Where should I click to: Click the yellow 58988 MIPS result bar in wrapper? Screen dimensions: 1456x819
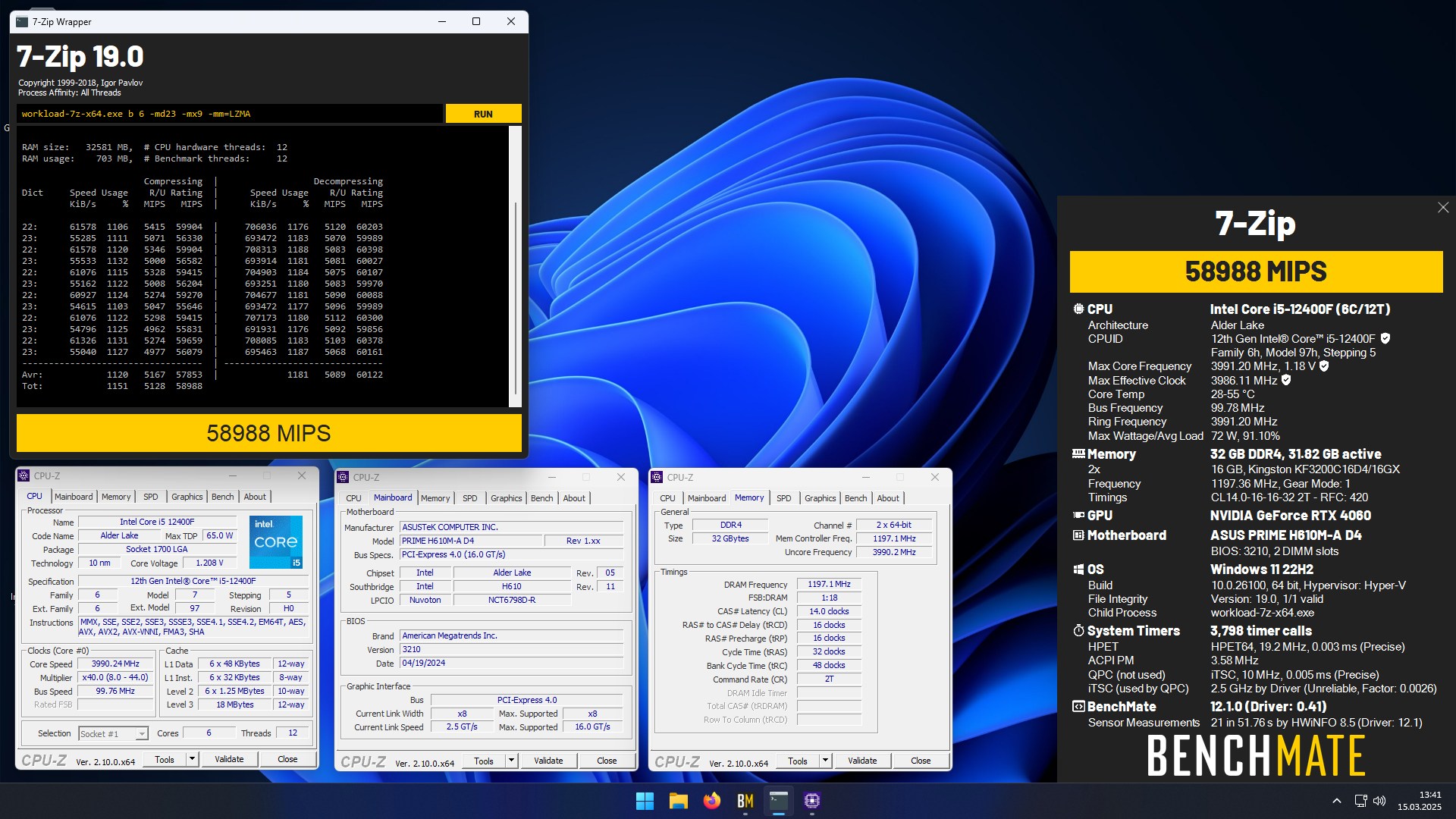pos(269,433)
